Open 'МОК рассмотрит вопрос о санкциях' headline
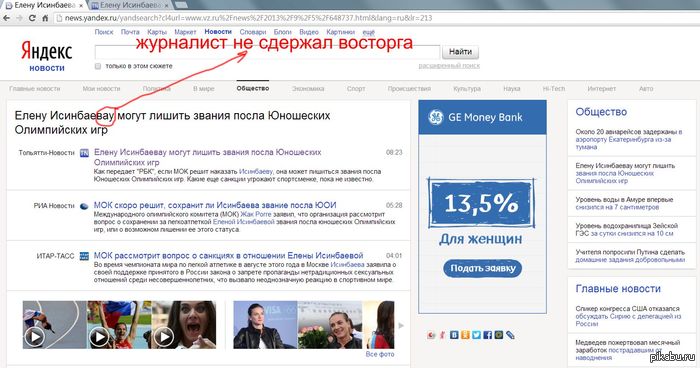This screenshot has height=368, width=700. click(229, 255)
